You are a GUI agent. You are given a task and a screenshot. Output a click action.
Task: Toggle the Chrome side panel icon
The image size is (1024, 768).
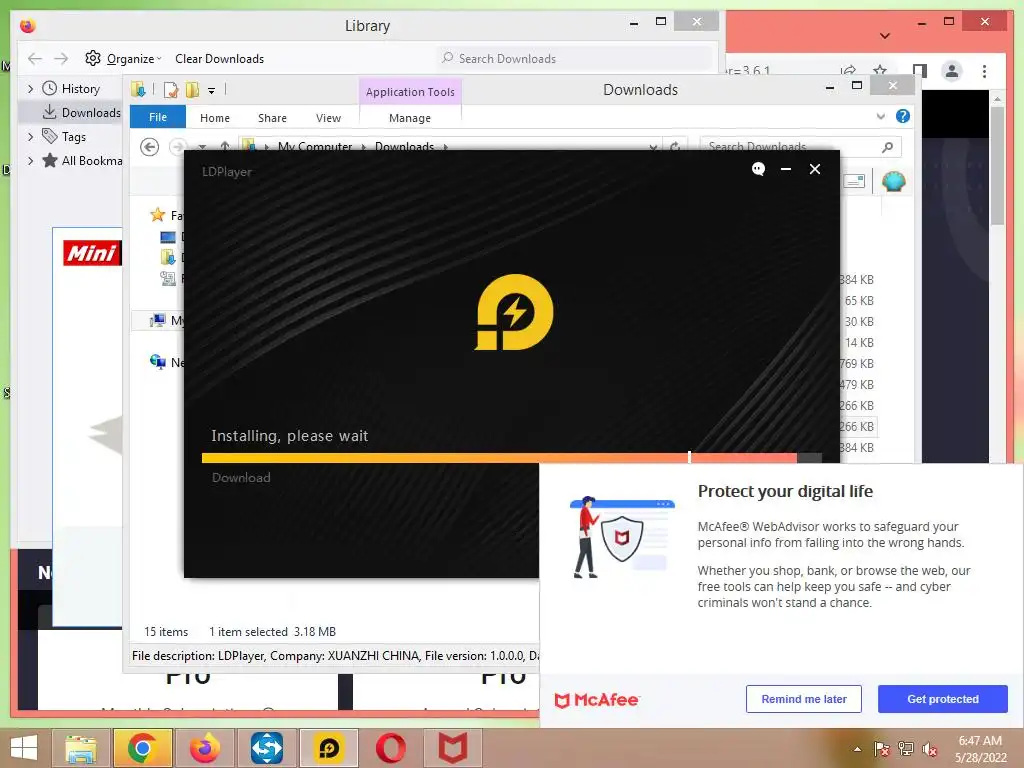point(920,70)
